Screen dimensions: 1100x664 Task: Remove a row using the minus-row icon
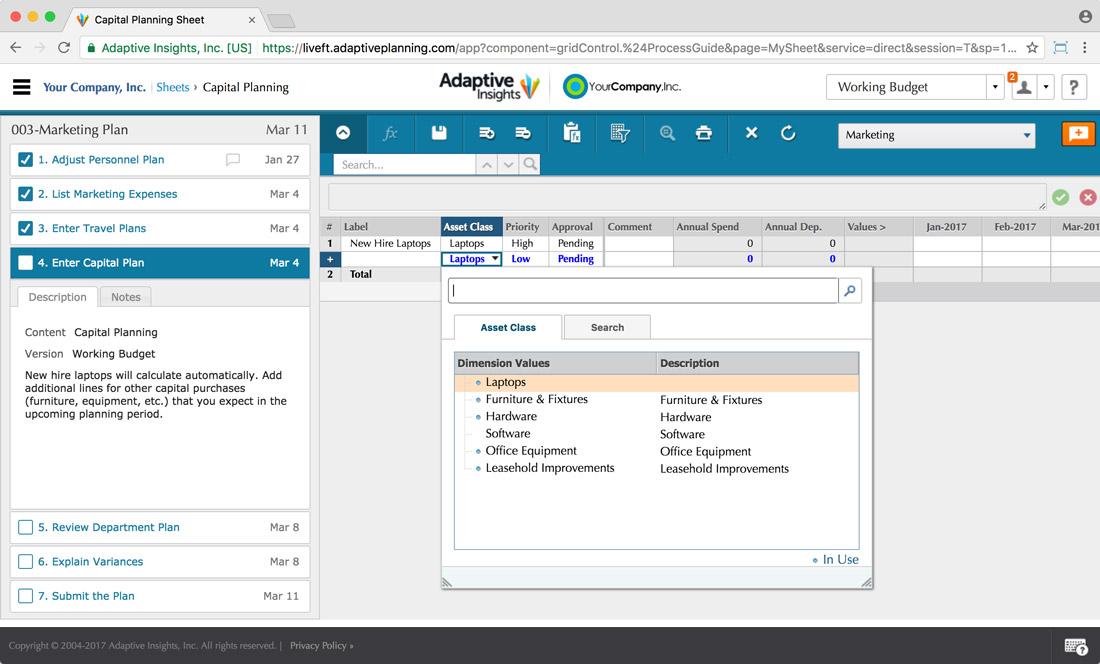(523, 133)
